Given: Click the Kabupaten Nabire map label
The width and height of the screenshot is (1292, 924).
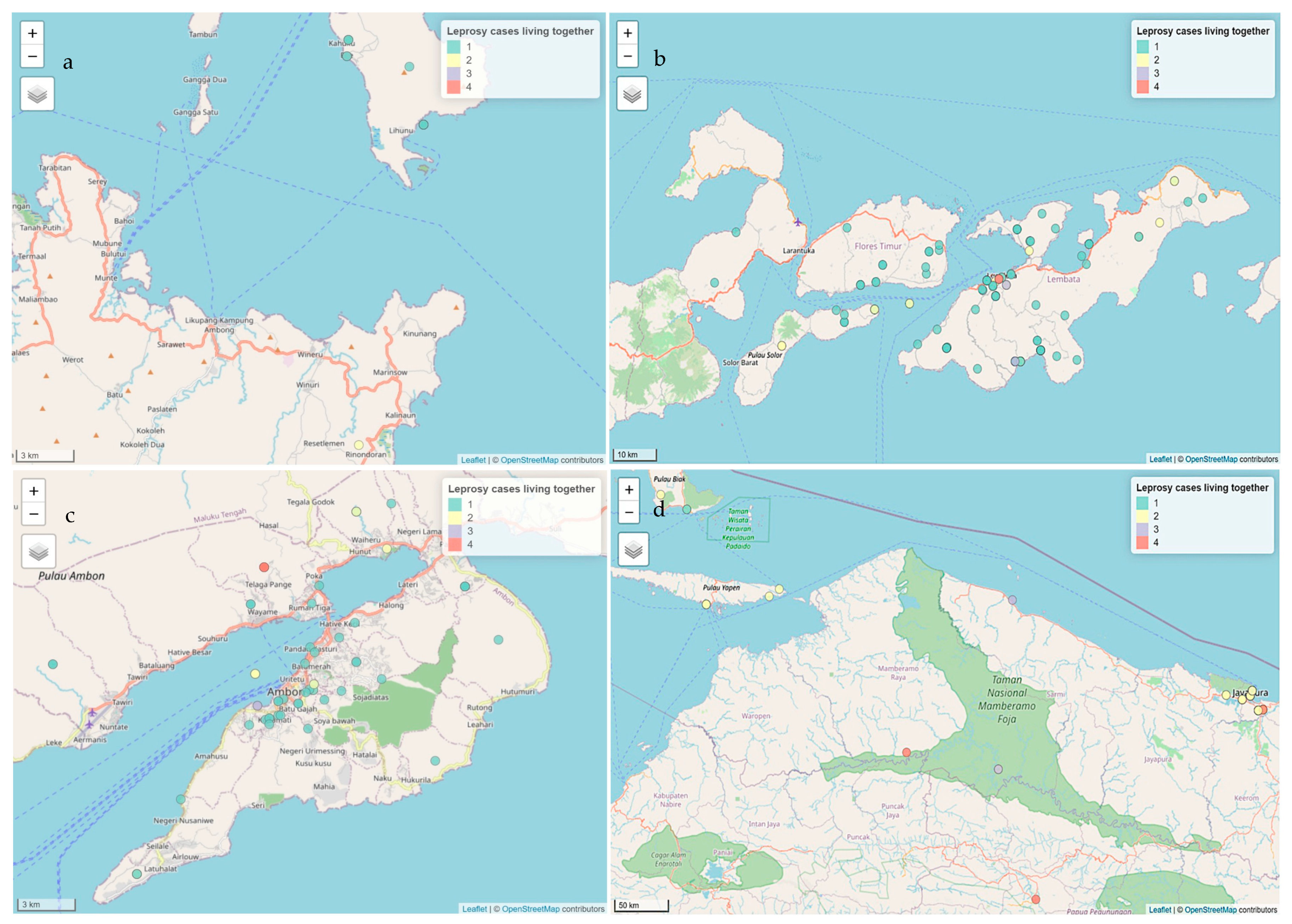Looking at the screenshot, I should tap(670, 800).
